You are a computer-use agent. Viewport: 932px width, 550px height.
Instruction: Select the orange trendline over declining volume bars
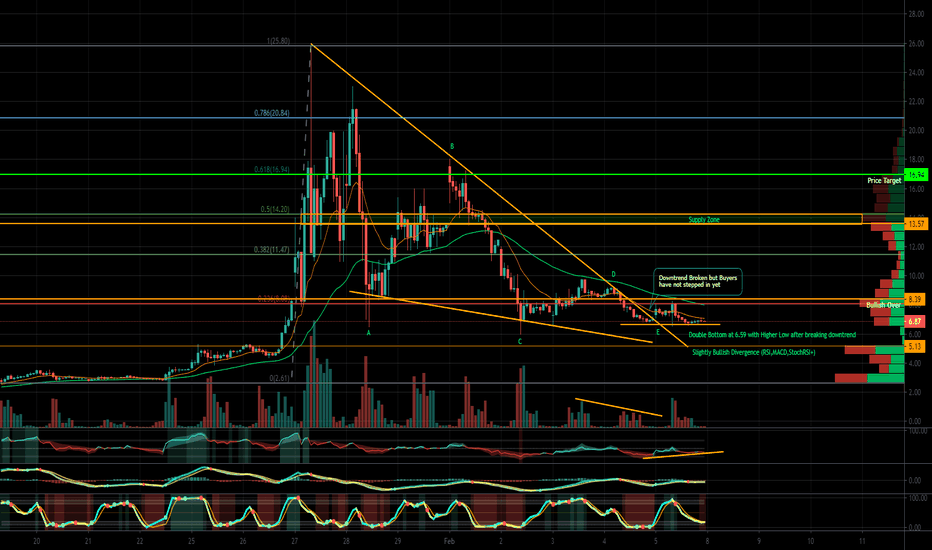point(619,407)
